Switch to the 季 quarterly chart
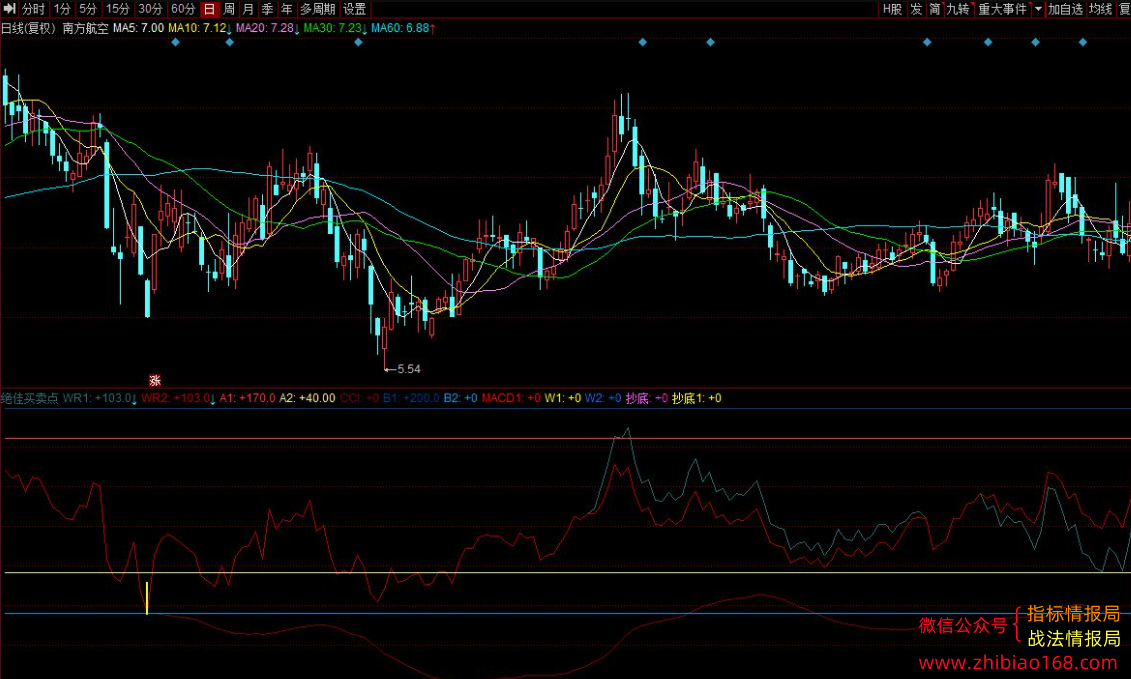Viewport: 1131px width, 679px height. [268, 9]
